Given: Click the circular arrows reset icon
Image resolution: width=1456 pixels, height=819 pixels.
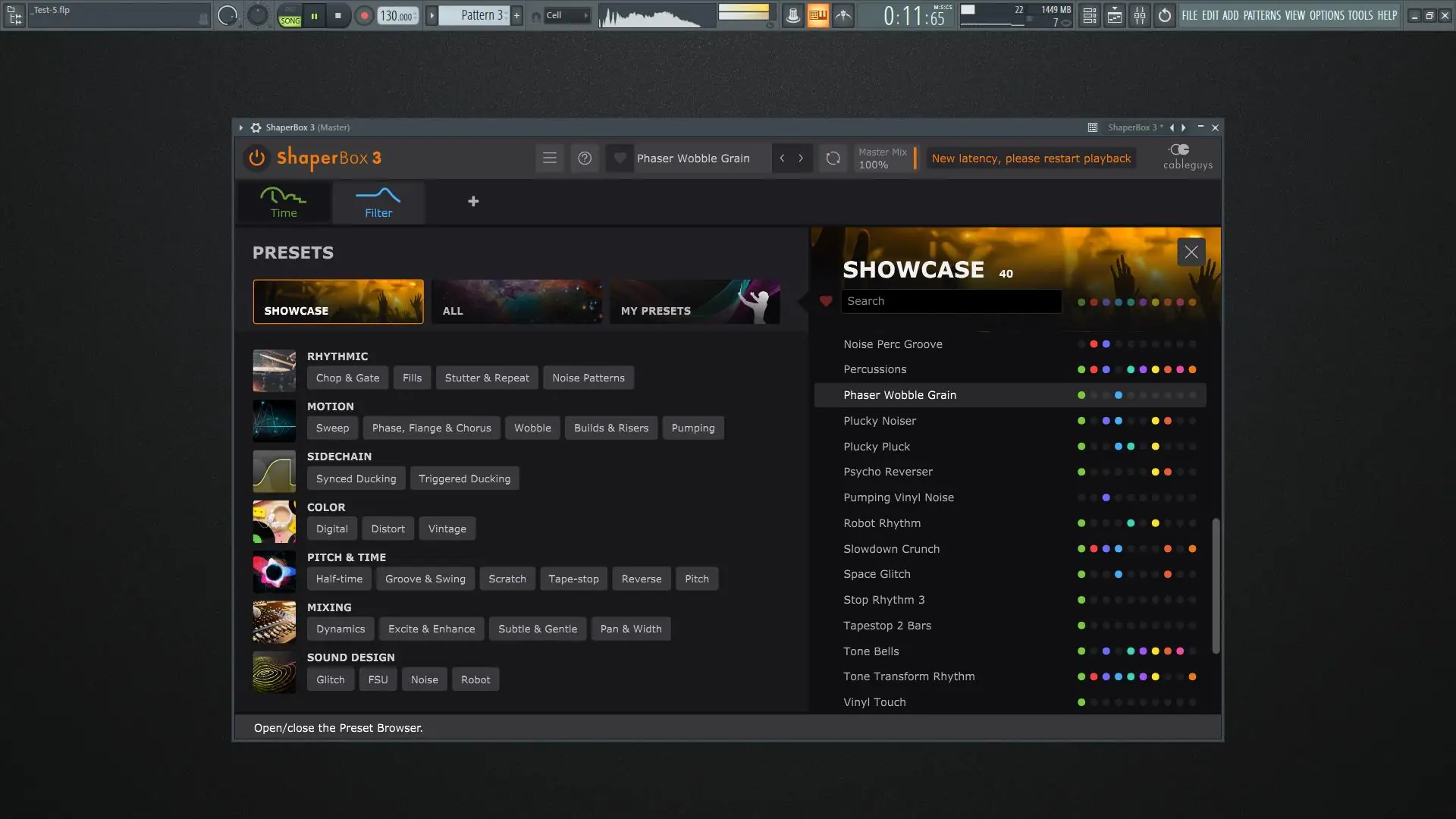Looking at the screenshot, I should tap(833, 158).
